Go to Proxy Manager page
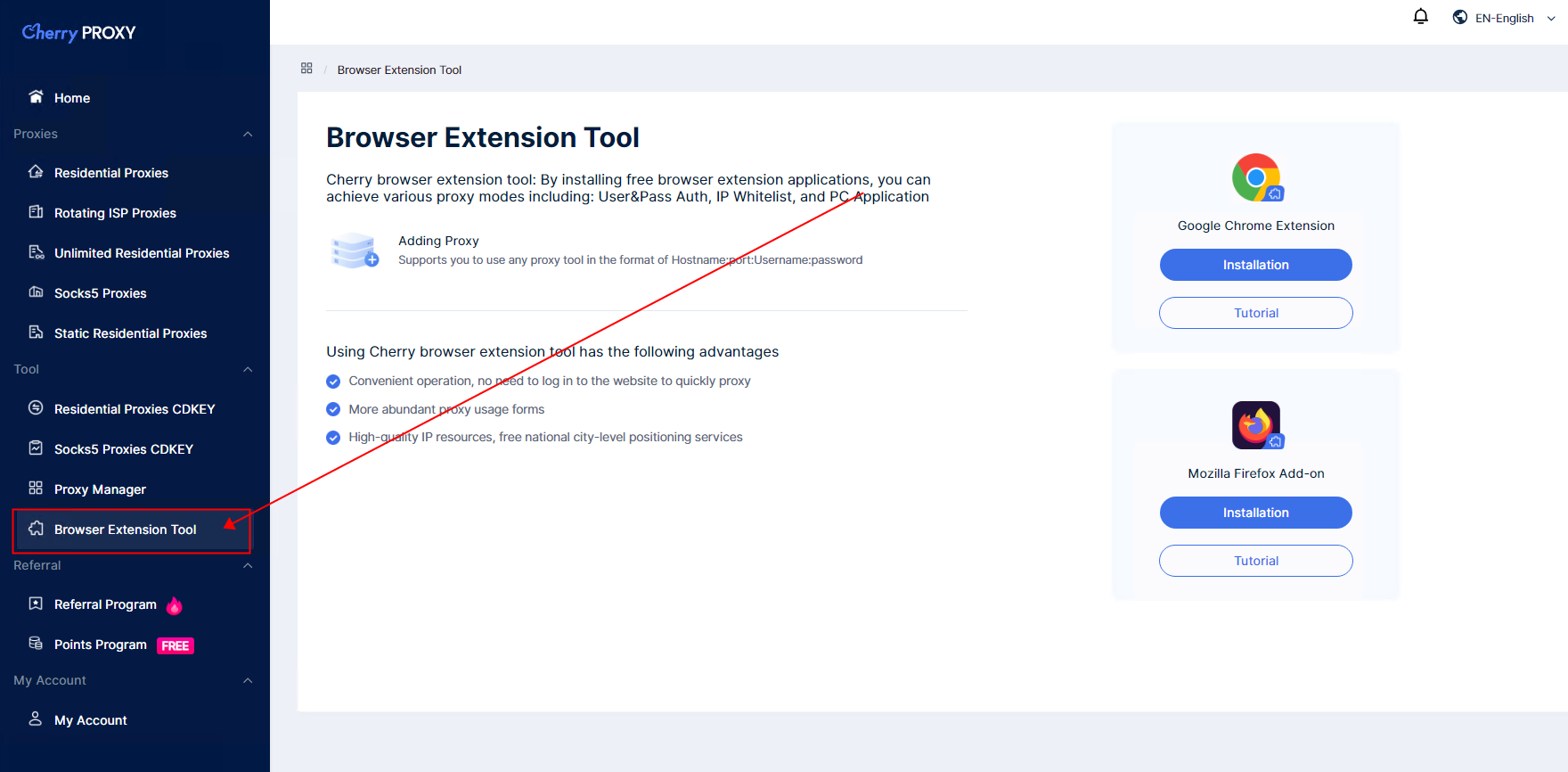This screenshot has width=1568, height=772. click(100, 489)
